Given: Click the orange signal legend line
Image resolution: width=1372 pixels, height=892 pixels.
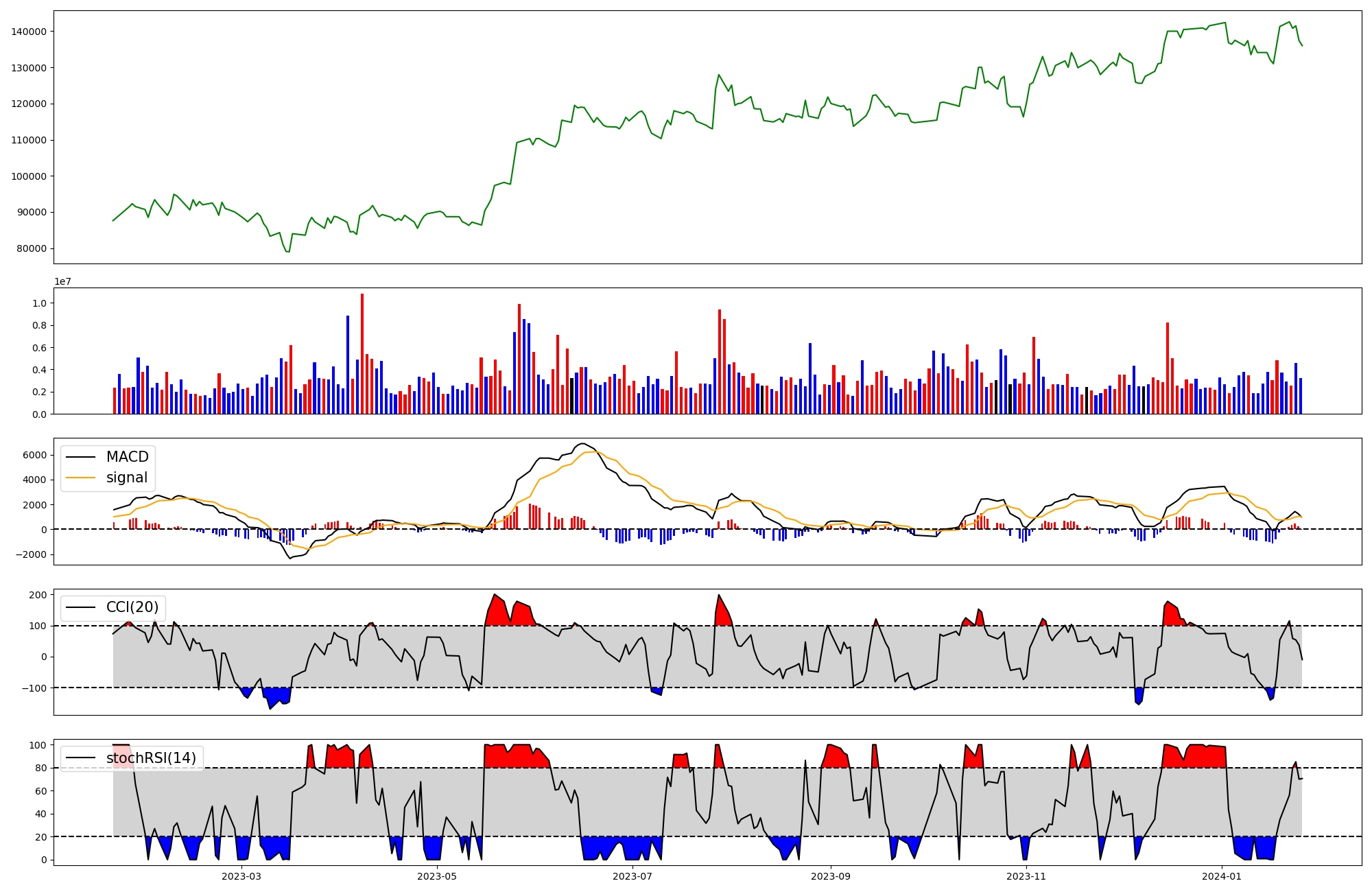Looking at the screenshot, I should click(x=81, y=478).
